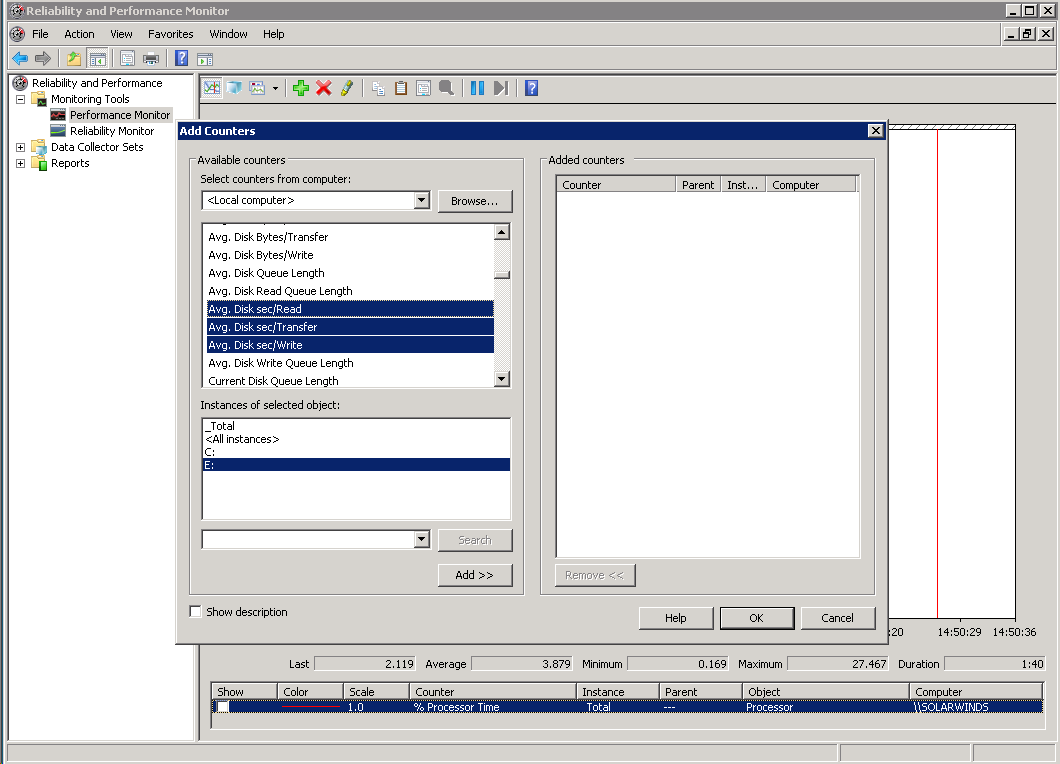This screenshot has height=764, width=1060.
Task: Click the Update Data step icon
Action: (500, 88)
